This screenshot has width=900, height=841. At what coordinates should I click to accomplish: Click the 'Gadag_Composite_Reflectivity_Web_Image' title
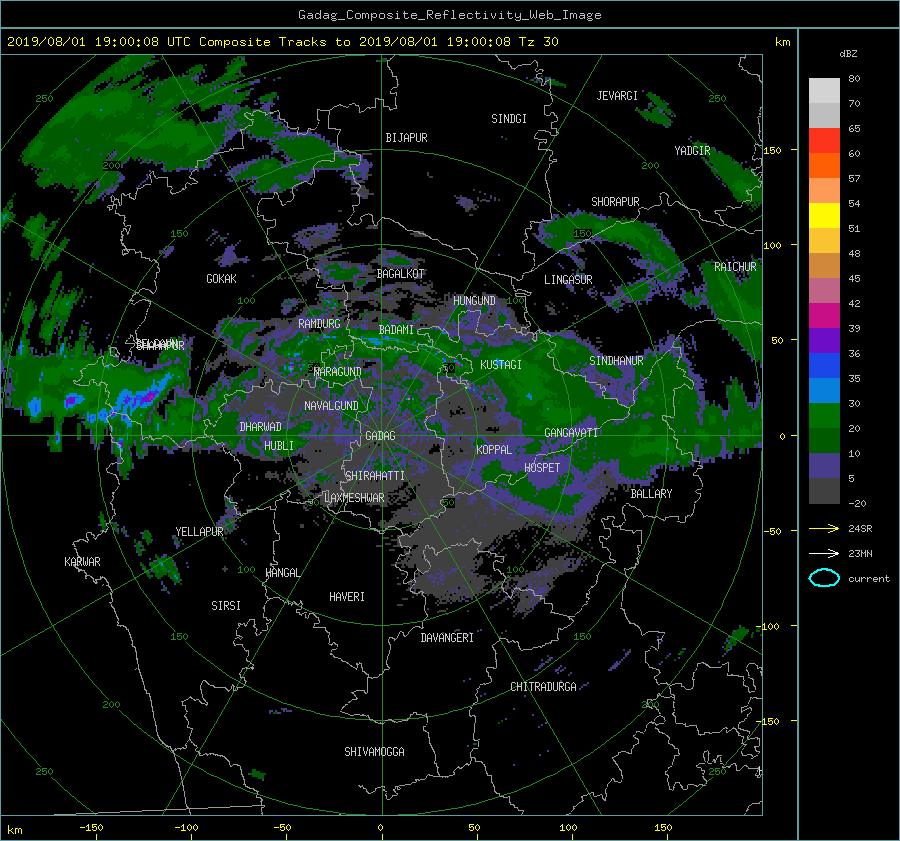coord(449,15)
